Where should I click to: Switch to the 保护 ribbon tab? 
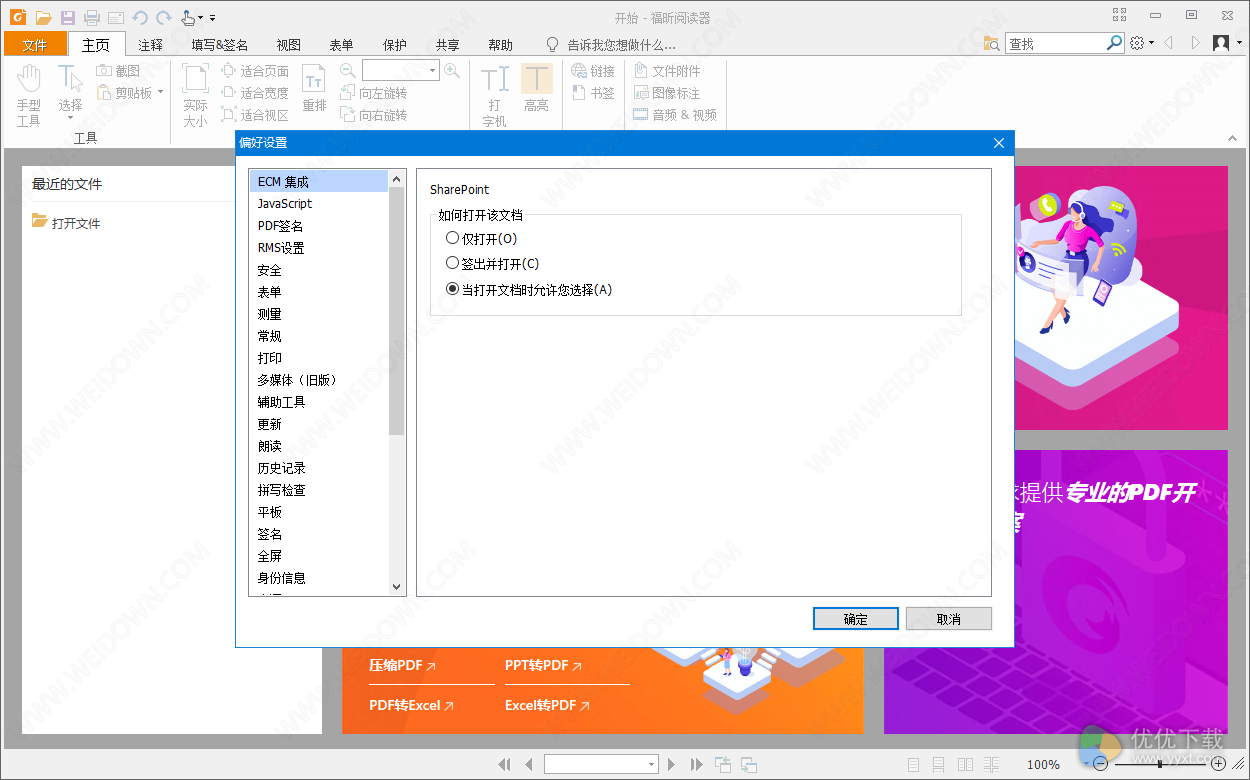395,44
